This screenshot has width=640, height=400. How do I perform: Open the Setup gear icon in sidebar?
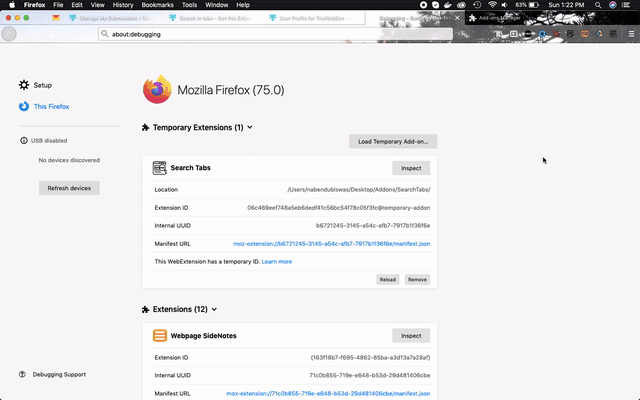coord(24,85)
